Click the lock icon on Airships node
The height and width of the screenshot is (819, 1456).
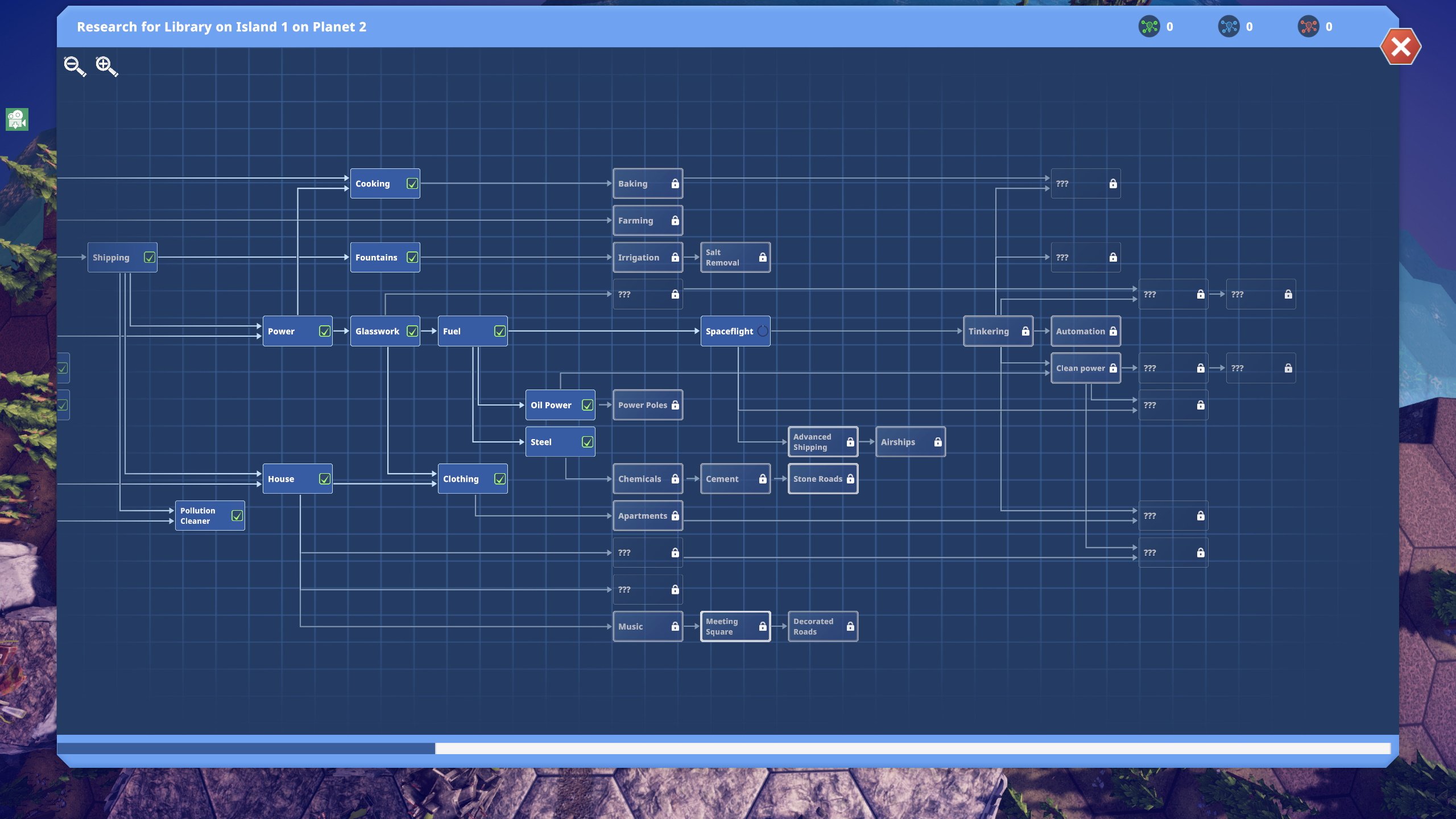(938, 442)
